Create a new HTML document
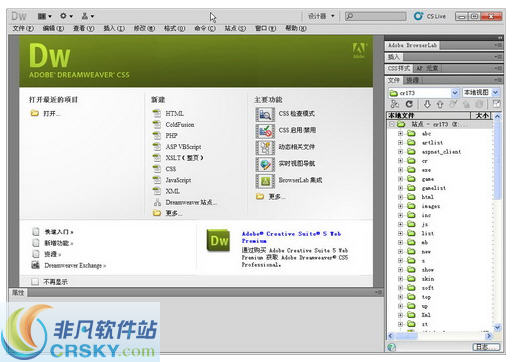514x362 pixels. coord(174,114)
